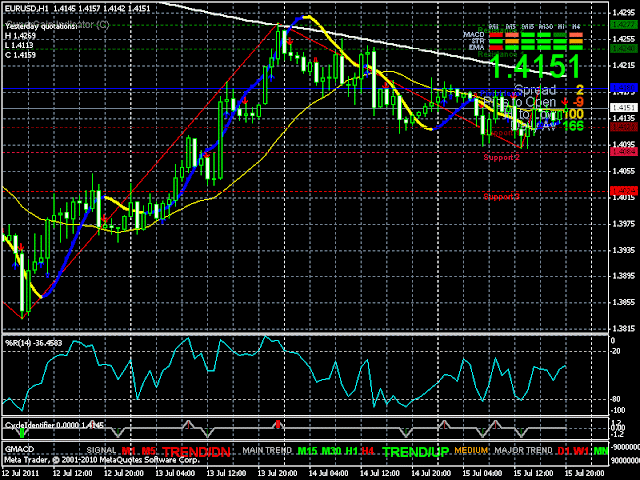Screen dimensions: 640x480
Task: Click the Support 3 level label
Action: click(501, 197)
